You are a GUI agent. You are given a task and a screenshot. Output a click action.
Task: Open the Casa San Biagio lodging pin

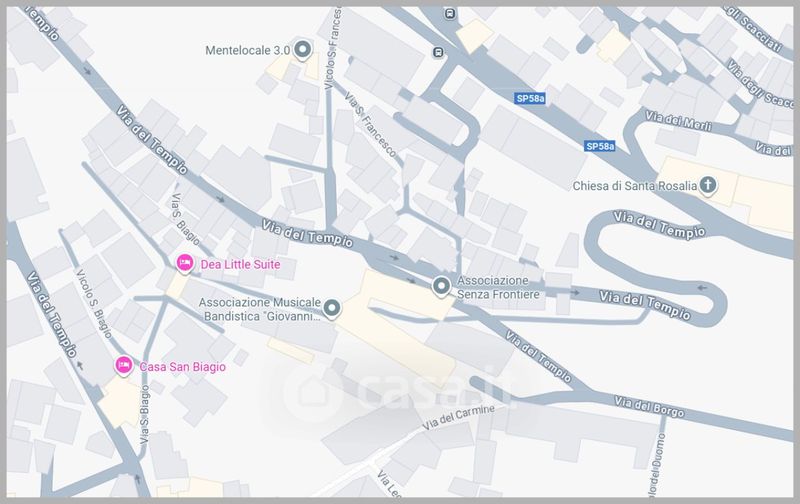point(123,366)
